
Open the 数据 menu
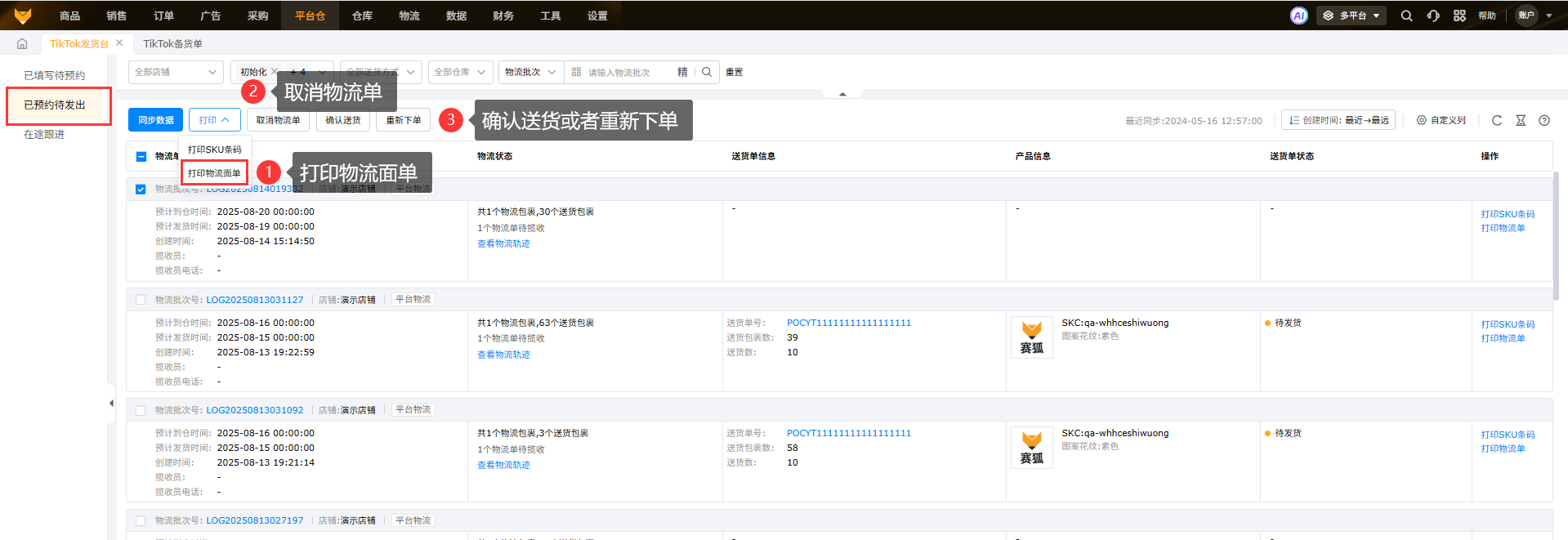tap(456, 16)
